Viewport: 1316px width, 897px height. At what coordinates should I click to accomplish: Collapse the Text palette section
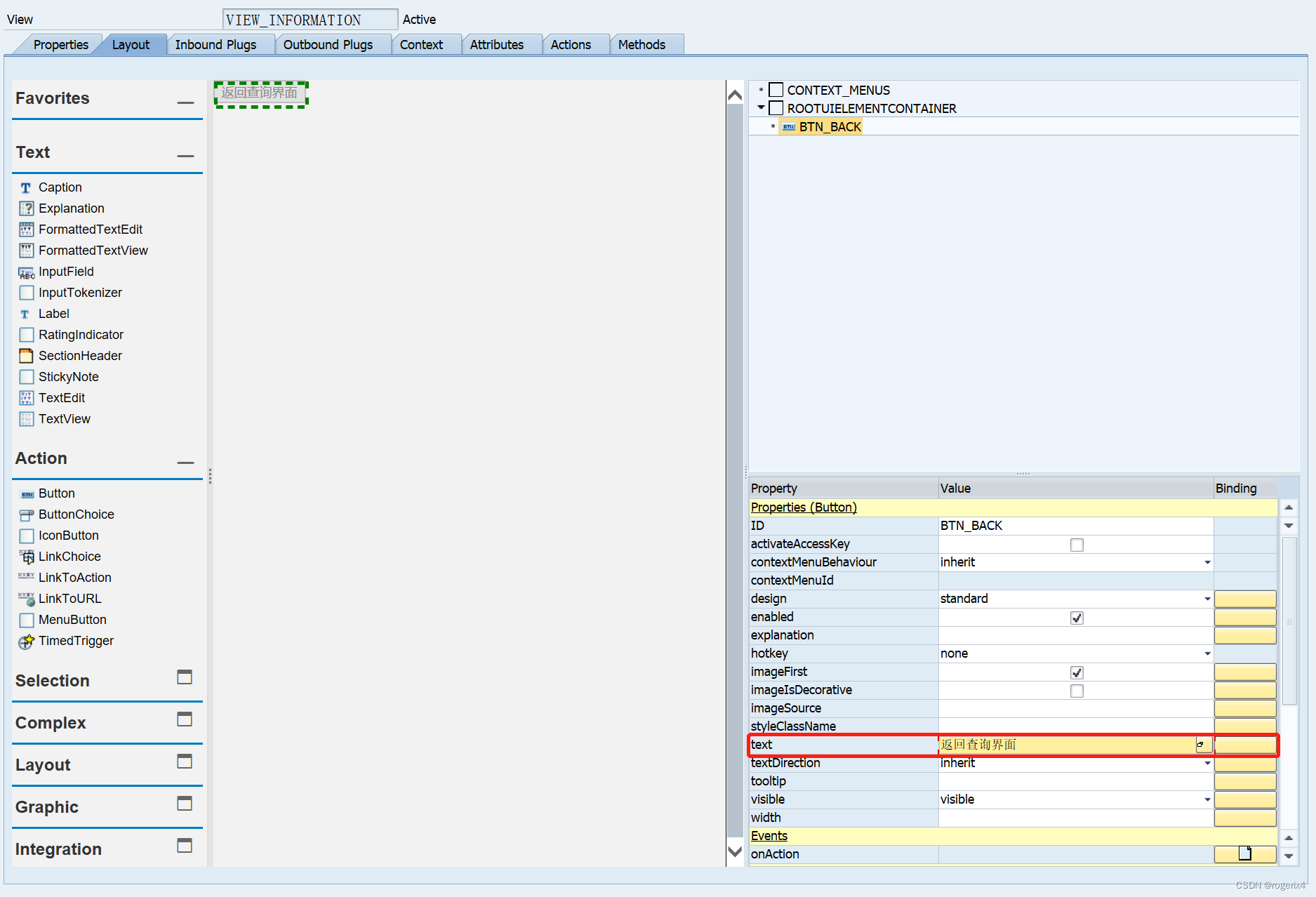(x=185, y=156)
